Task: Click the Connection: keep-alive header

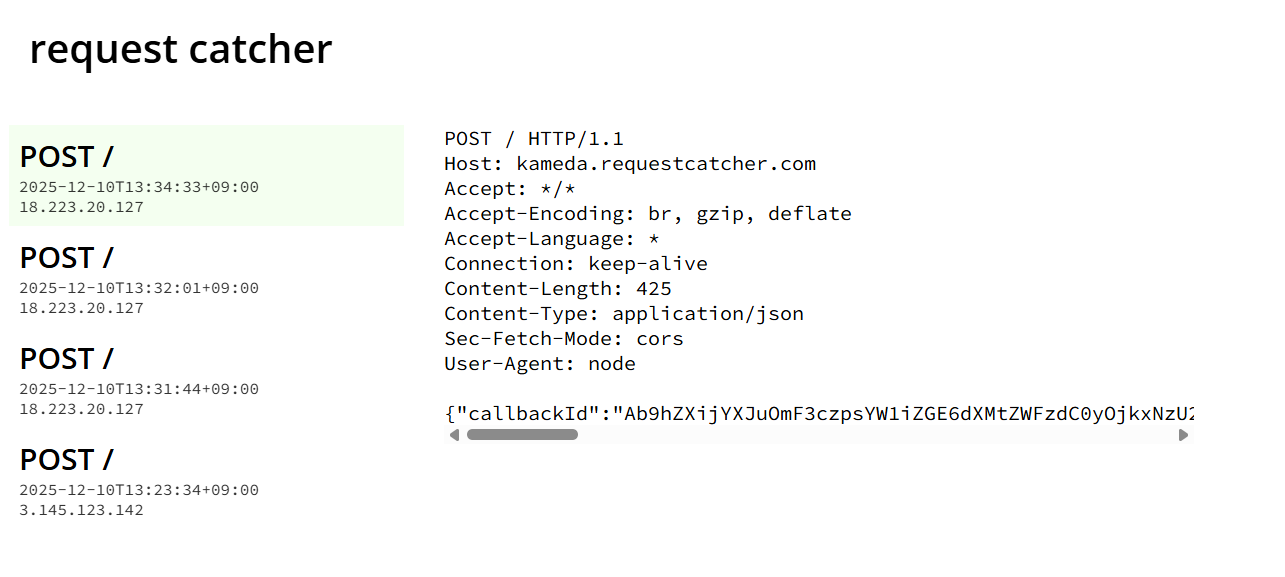Action: tap(576, 264)
